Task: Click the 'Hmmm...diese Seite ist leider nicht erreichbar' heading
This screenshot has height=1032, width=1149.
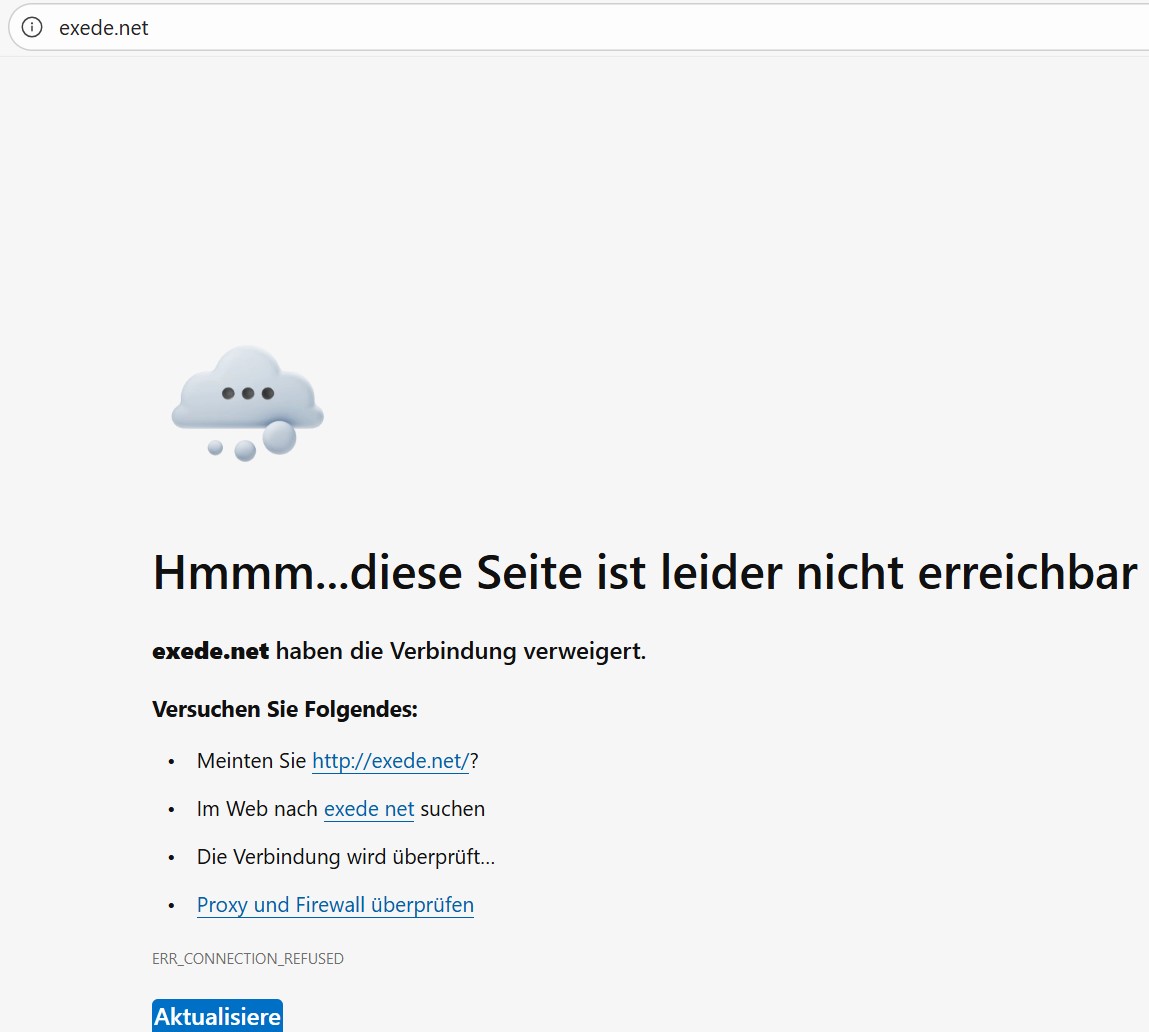Action: (644, 573)
